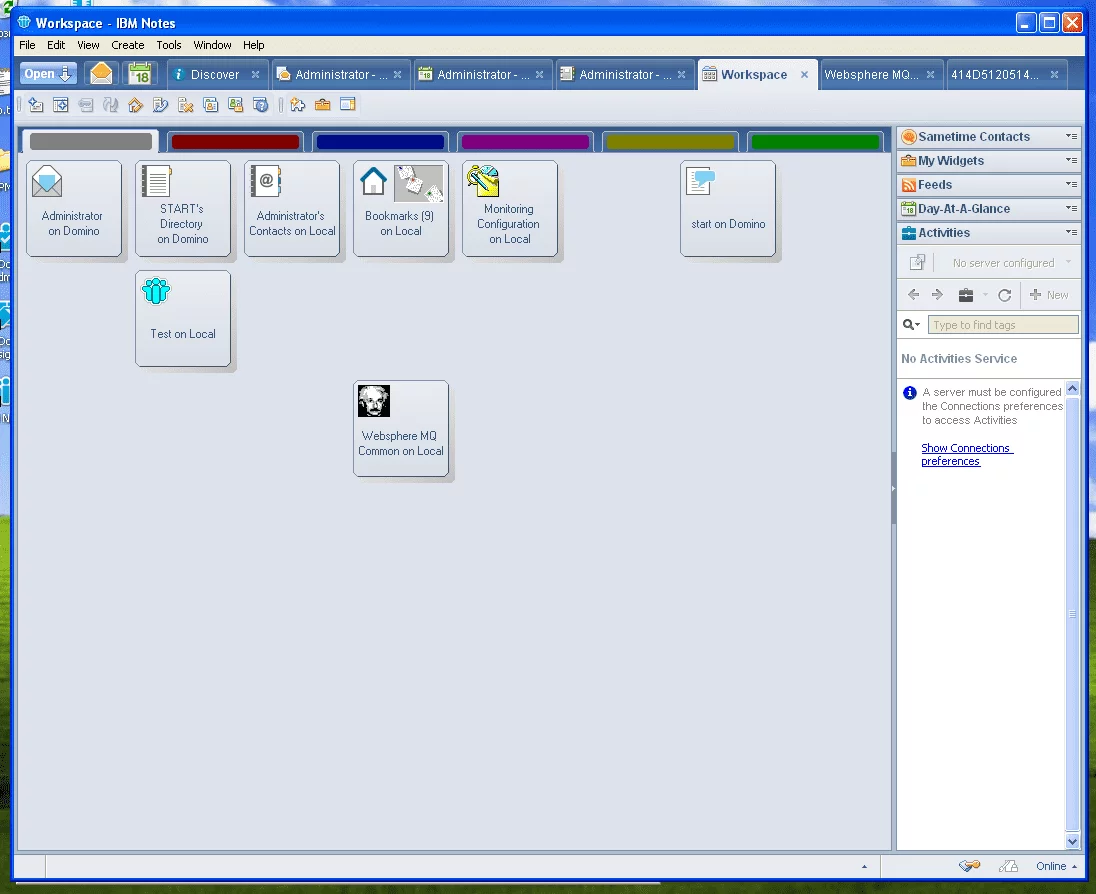The height and width of the screenshot is (894, 1096).
Task: Click the refresh icon in Activities panel
Action: (x=1004, y=295)
